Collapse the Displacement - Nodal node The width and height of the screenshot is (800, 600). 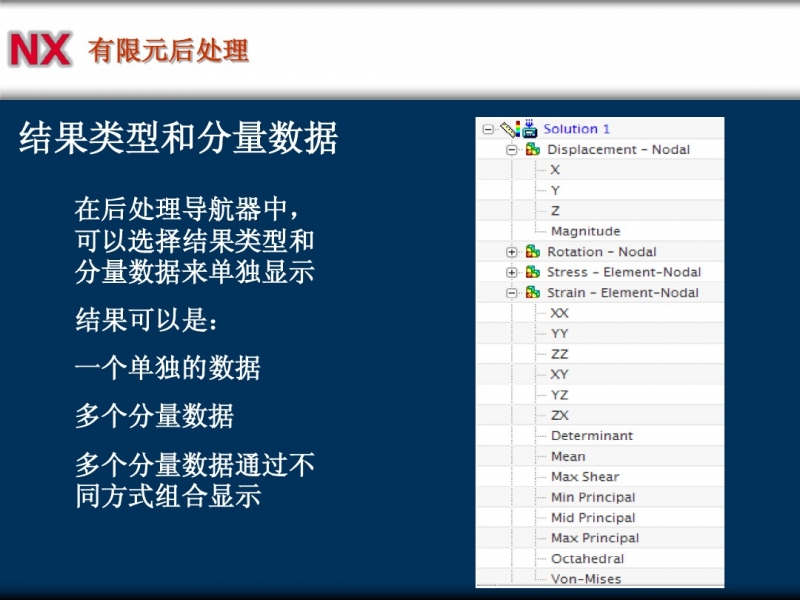point(512,150)
